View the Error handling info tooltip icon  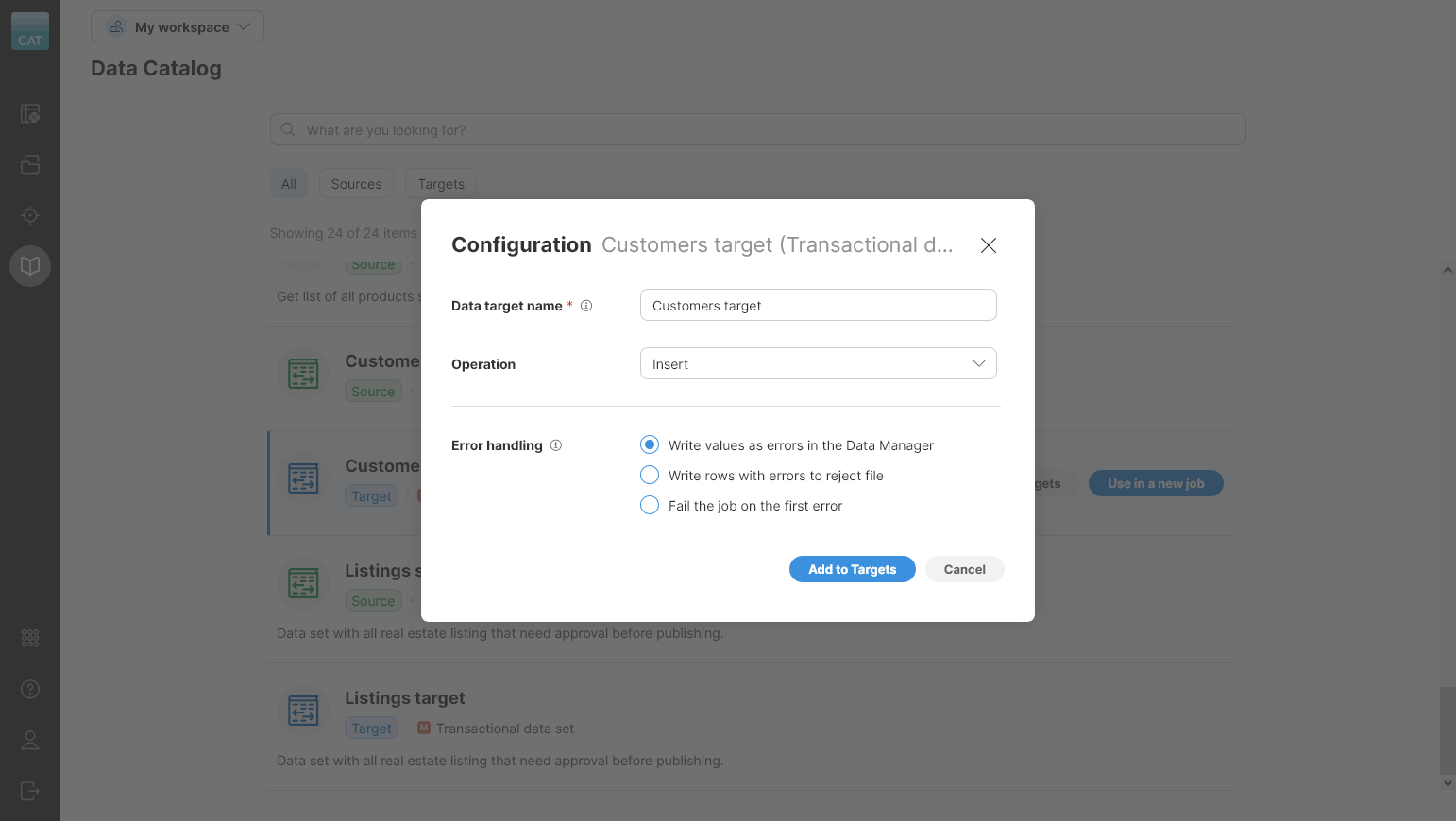coord(556,444)
